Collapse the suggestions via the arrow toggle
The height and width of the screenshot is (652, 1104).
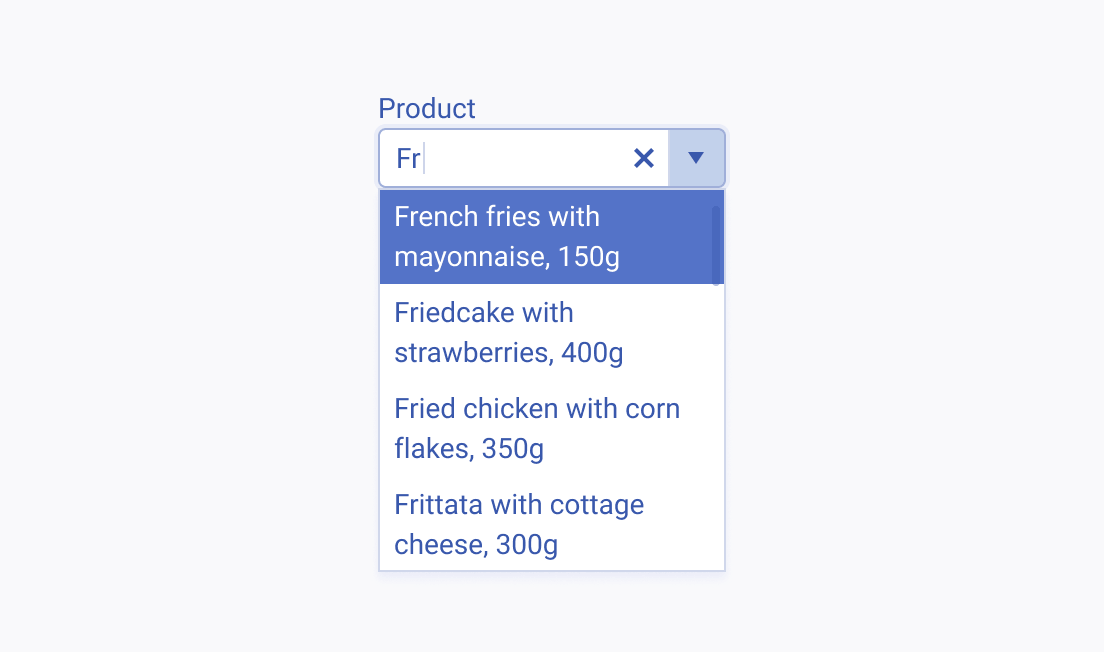click(696, 158)
